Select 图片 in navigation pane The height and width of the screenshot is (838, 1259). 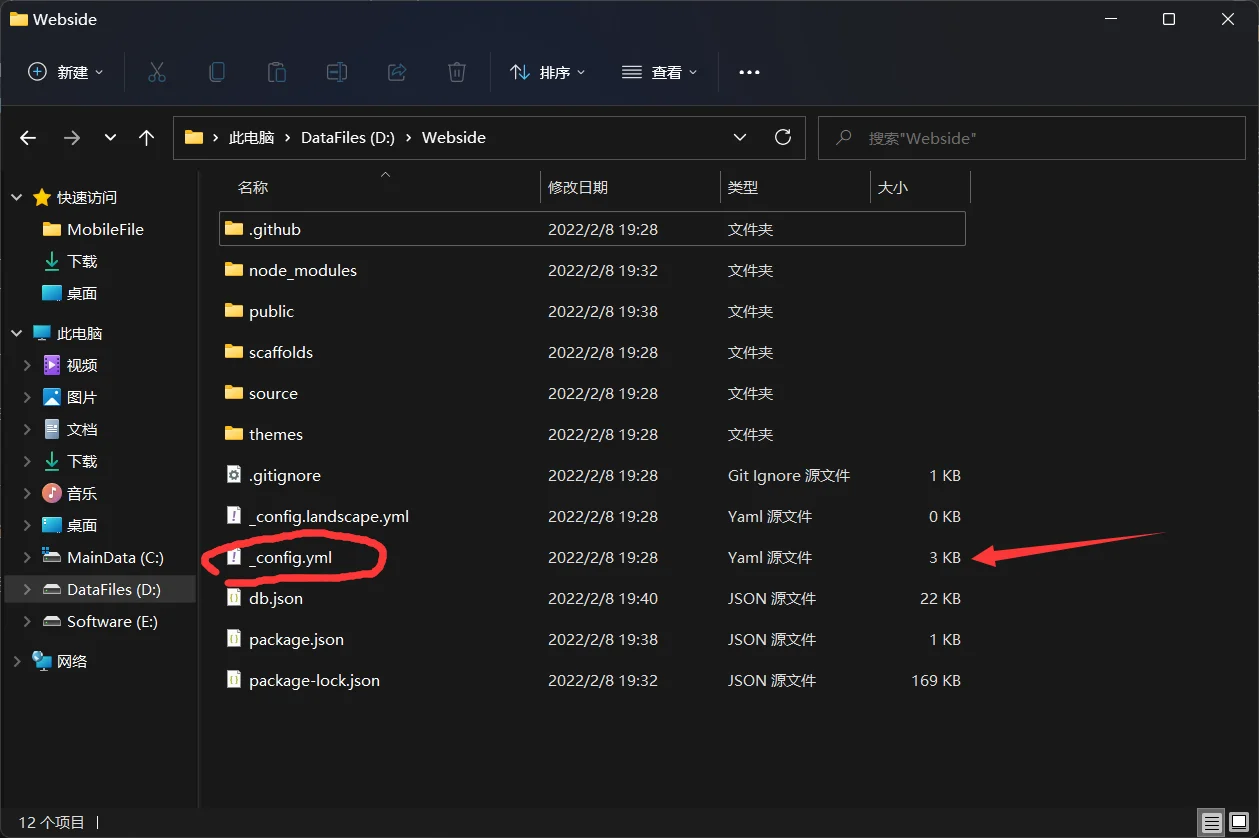[82, 397]
